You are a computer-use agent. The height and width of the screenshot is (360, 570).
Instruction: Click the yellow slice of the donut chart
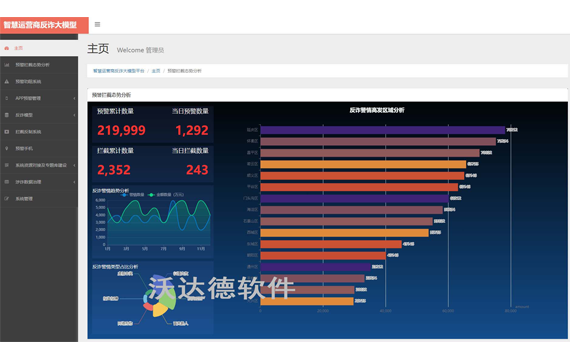point(159,310)
